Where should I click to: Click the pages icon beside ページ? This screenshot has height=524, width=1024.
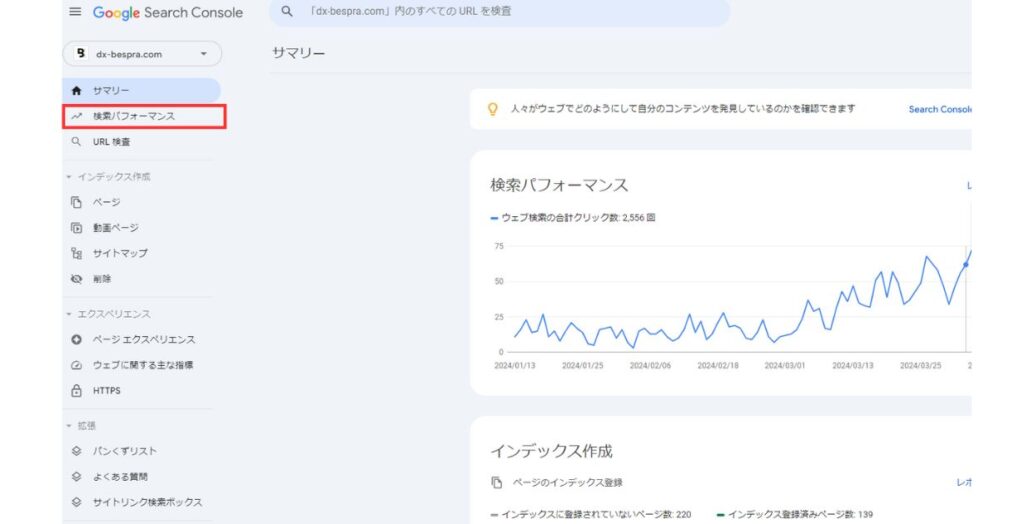[76, 203]
